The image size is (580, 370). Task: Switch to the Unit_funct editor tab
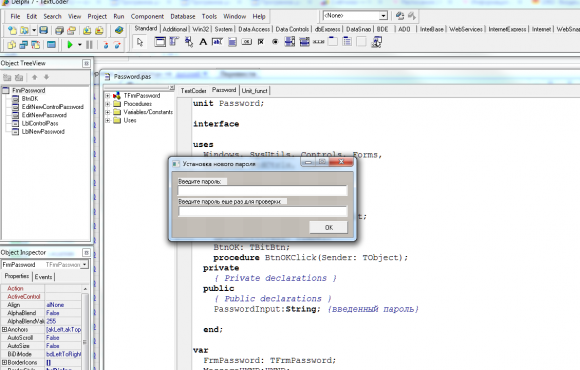point(254,91)
